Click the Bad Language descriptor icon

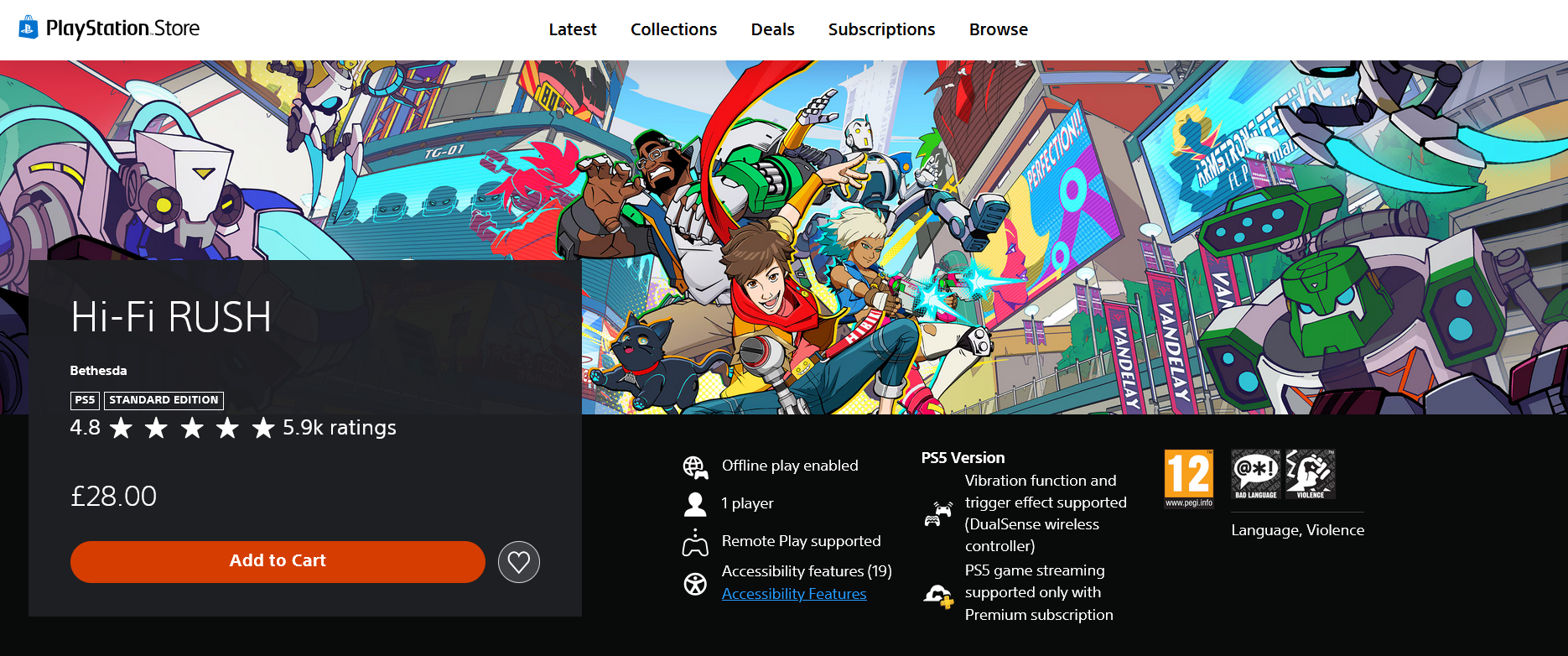(x=1255, y=474)
